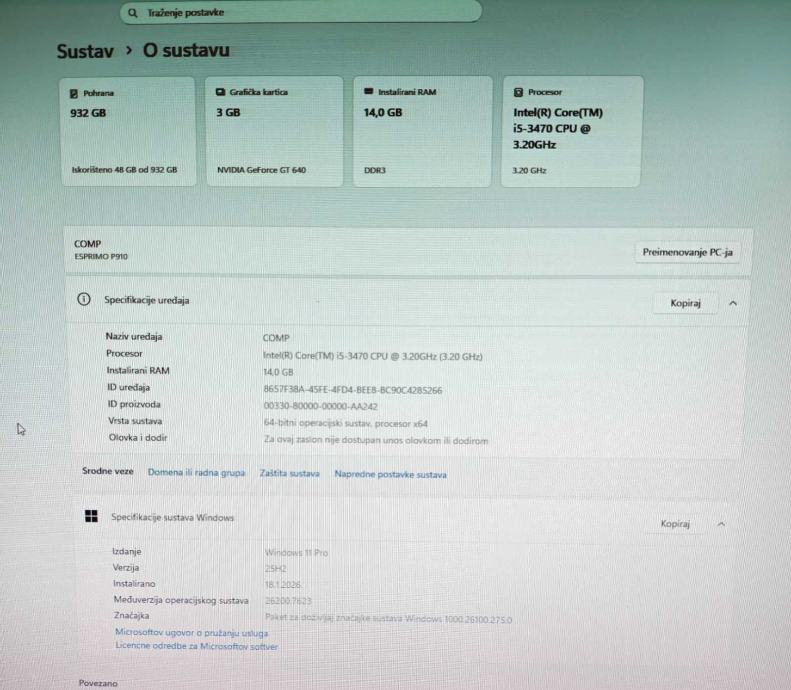Select the Procesor row value in device specs

point(372,356)
